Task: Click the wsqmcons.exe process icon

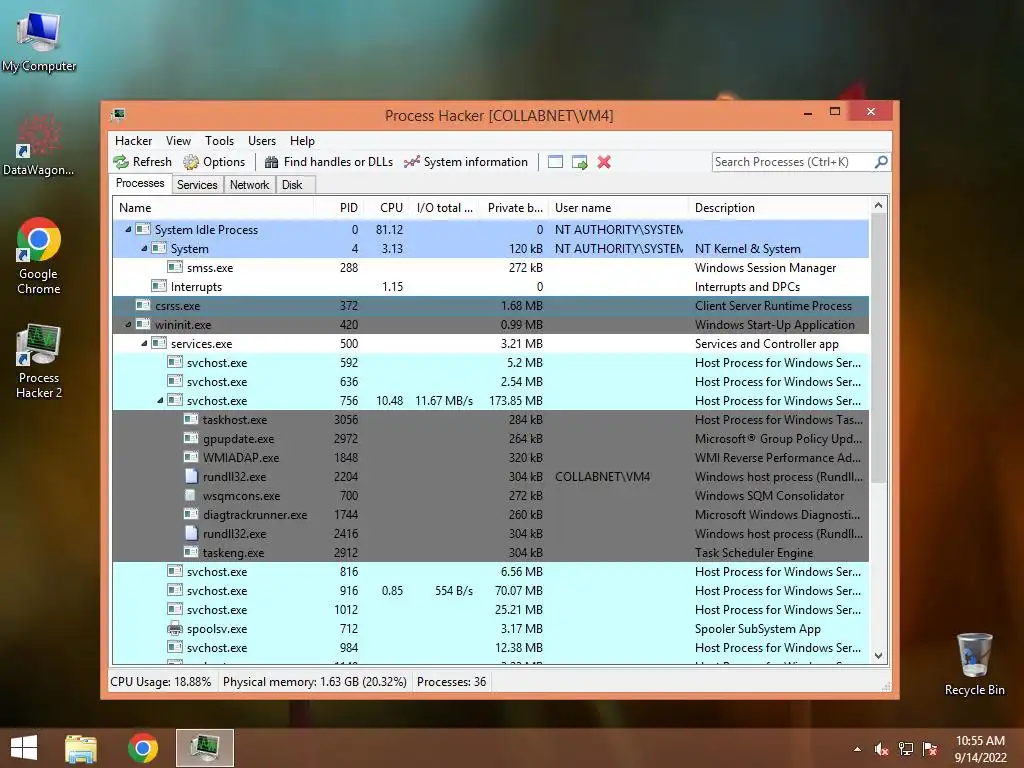Action: 191,496
